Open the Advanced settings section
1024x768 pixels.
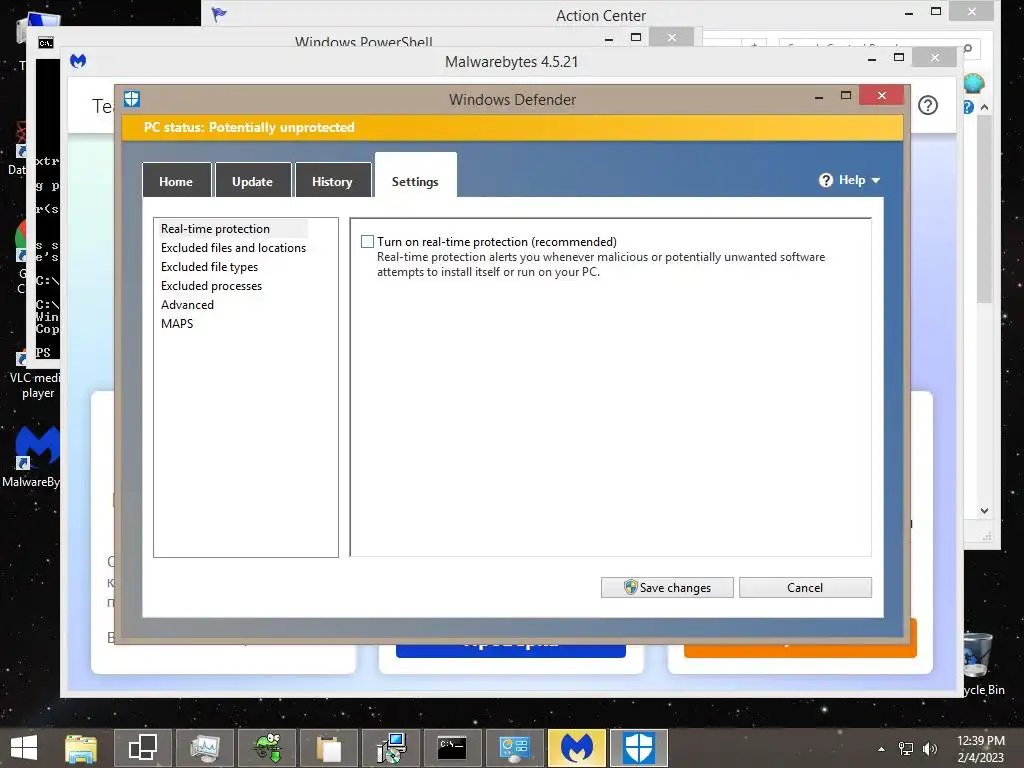pyautogui.click(x=187, y=304)
